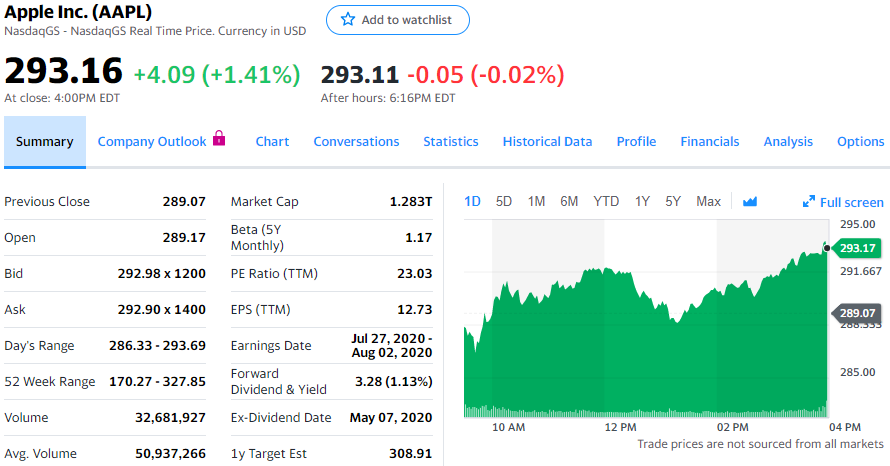Image resolution: width=890 pixels, height=466 pixels.
Task: Click the Open value 289.17
Action: 184,237
